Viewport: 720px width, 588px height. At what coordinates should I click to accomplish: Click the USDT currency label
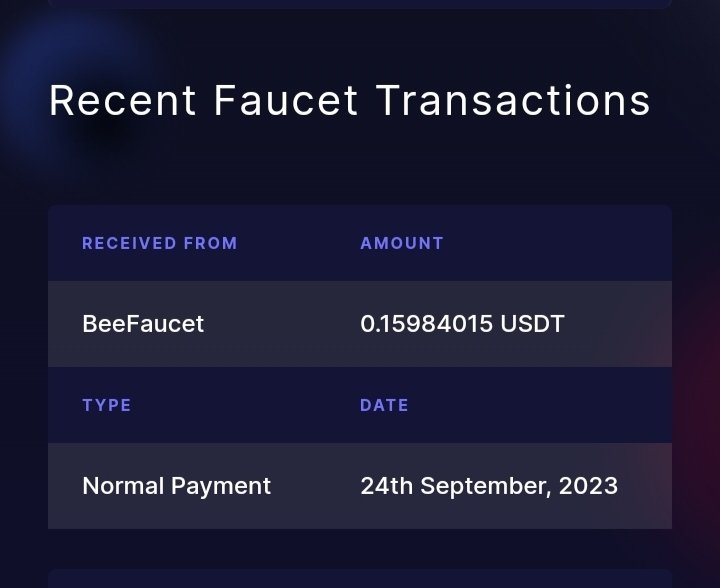click(532, 324)
